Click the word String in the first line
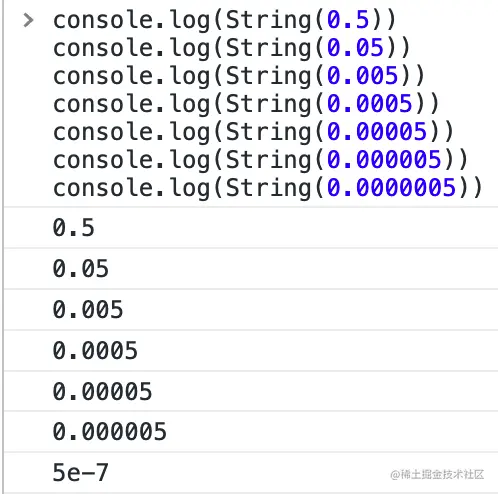 pyautogui.click(x=268, y=21)
